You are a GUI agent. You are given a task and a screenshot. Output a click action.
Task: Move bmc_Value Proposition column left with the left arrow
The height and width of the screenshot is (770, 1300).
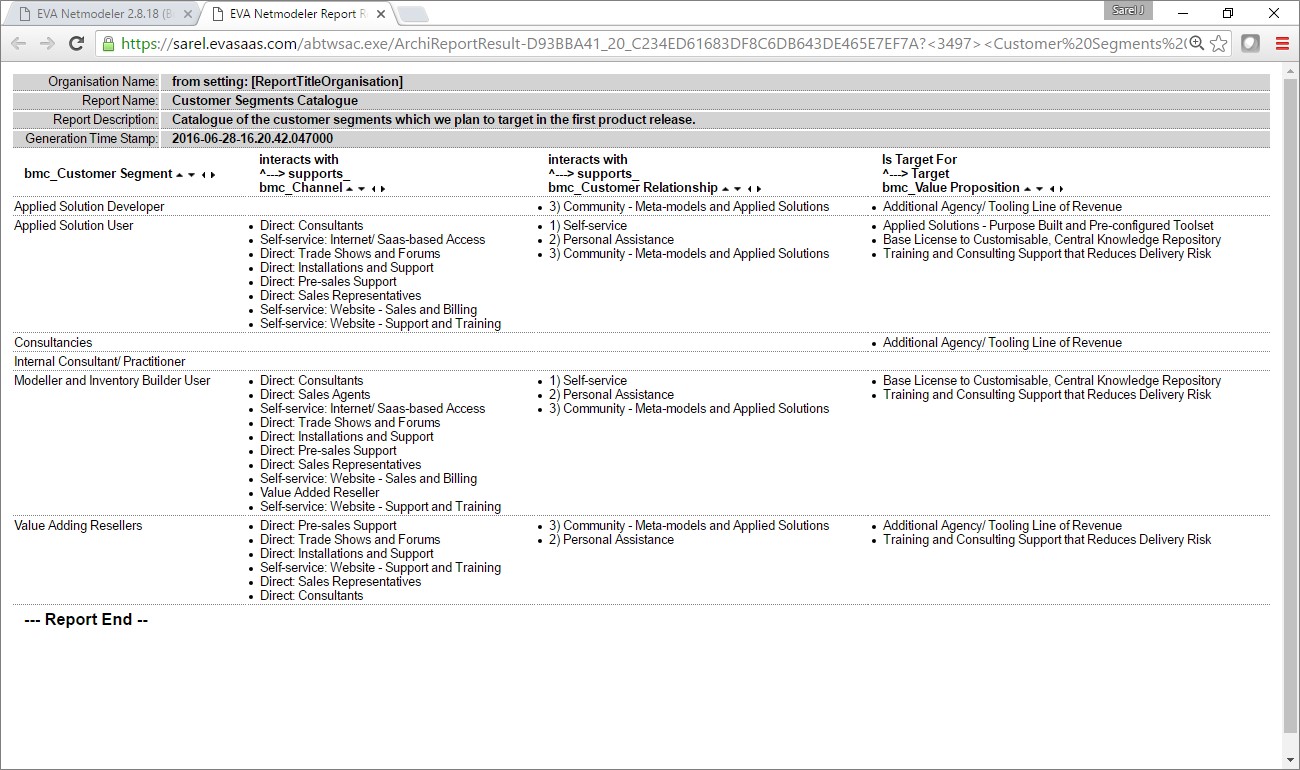(1051, 189)
